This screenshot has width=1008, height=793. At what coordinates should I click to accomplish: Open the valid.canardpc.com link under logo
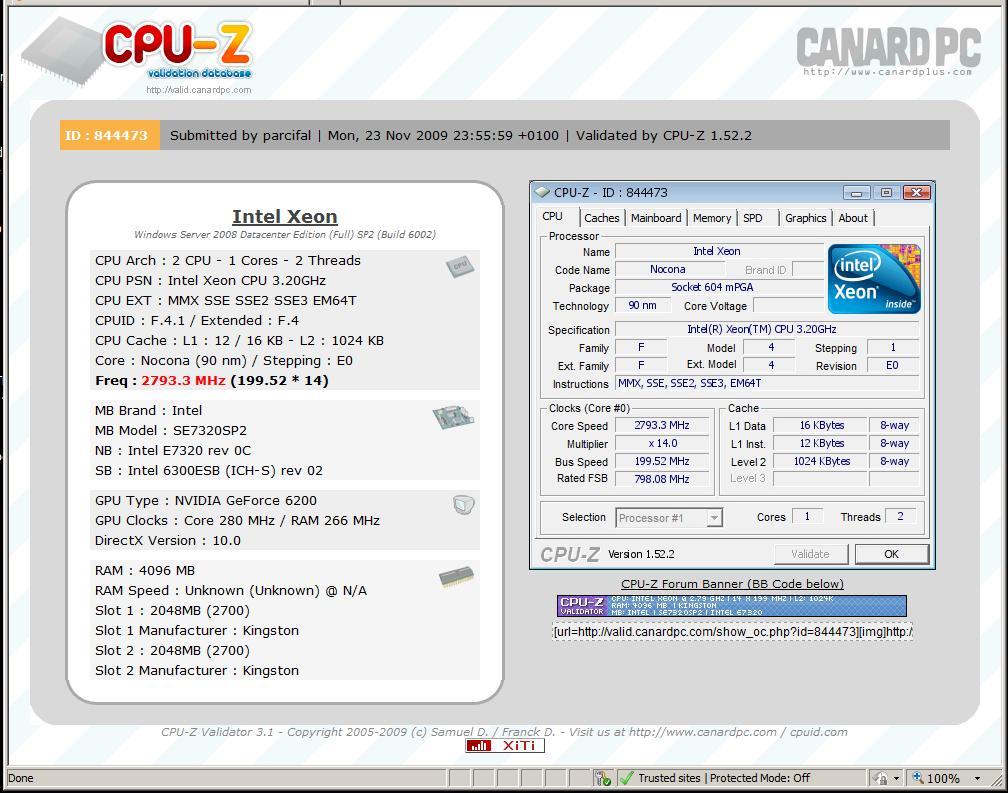tap(199, 90)
